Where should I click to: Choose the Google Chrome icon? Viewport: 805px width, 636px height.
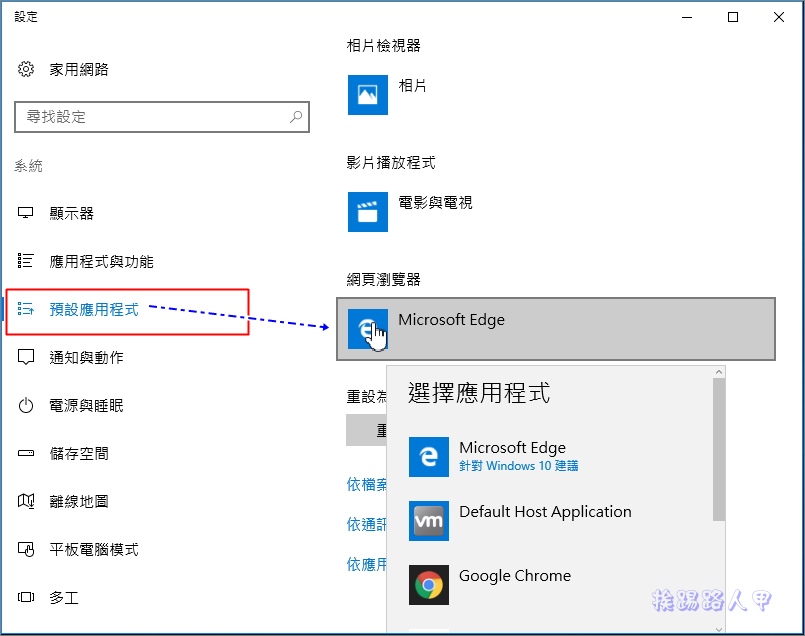(x=429, y=585)
